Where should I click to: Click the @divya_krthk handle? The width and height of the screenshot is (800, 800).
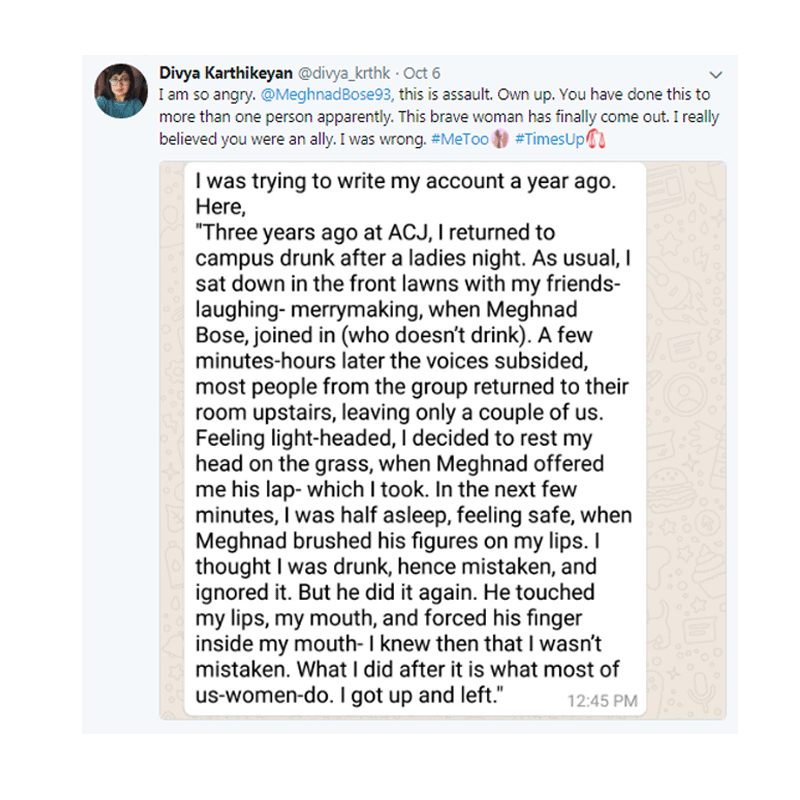344,73
